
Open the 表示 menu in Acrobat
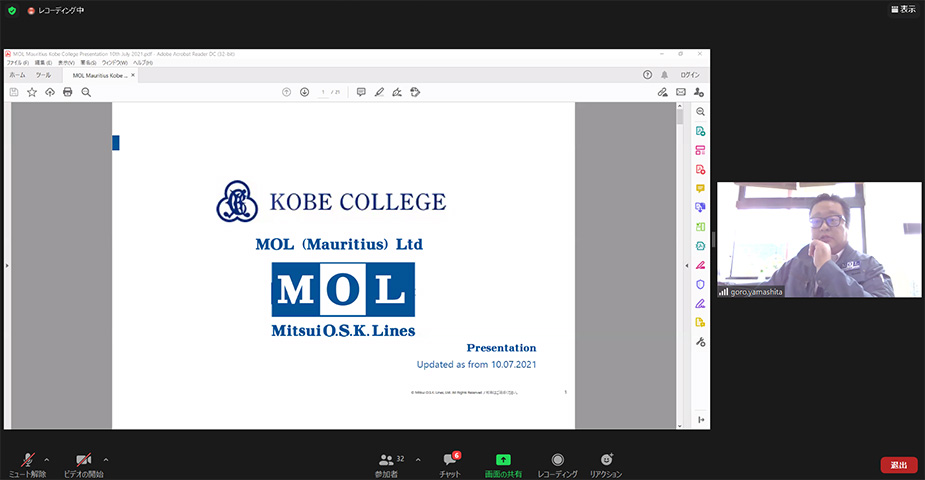click(x=66, y=63)
